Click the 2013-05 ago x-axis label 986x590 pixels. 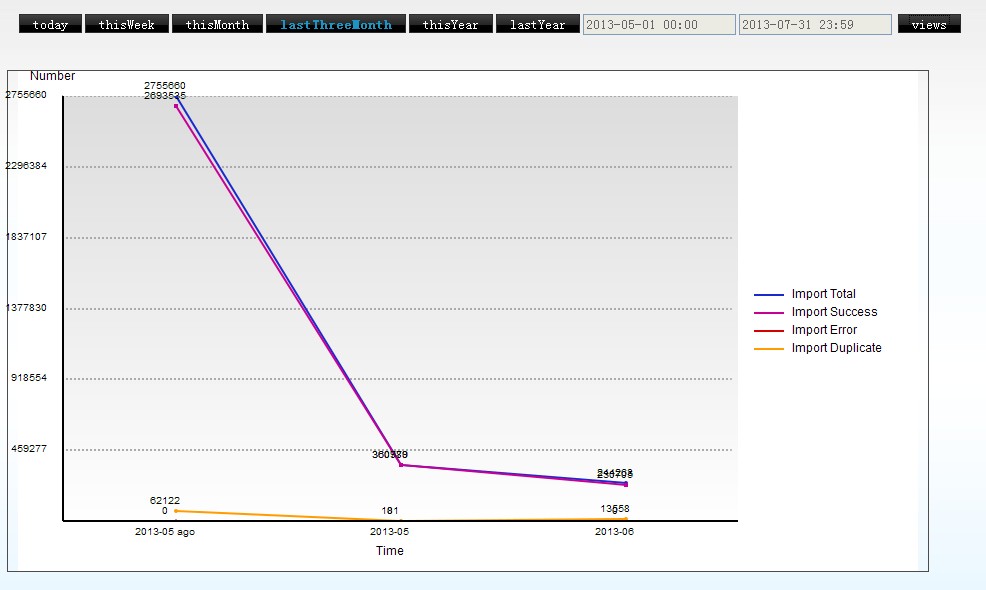click(165, 532)
